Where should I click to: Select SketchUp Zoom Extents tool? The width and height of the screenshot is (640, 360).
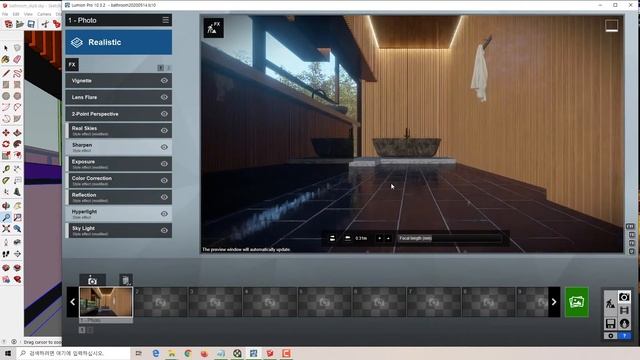point(6,229)
